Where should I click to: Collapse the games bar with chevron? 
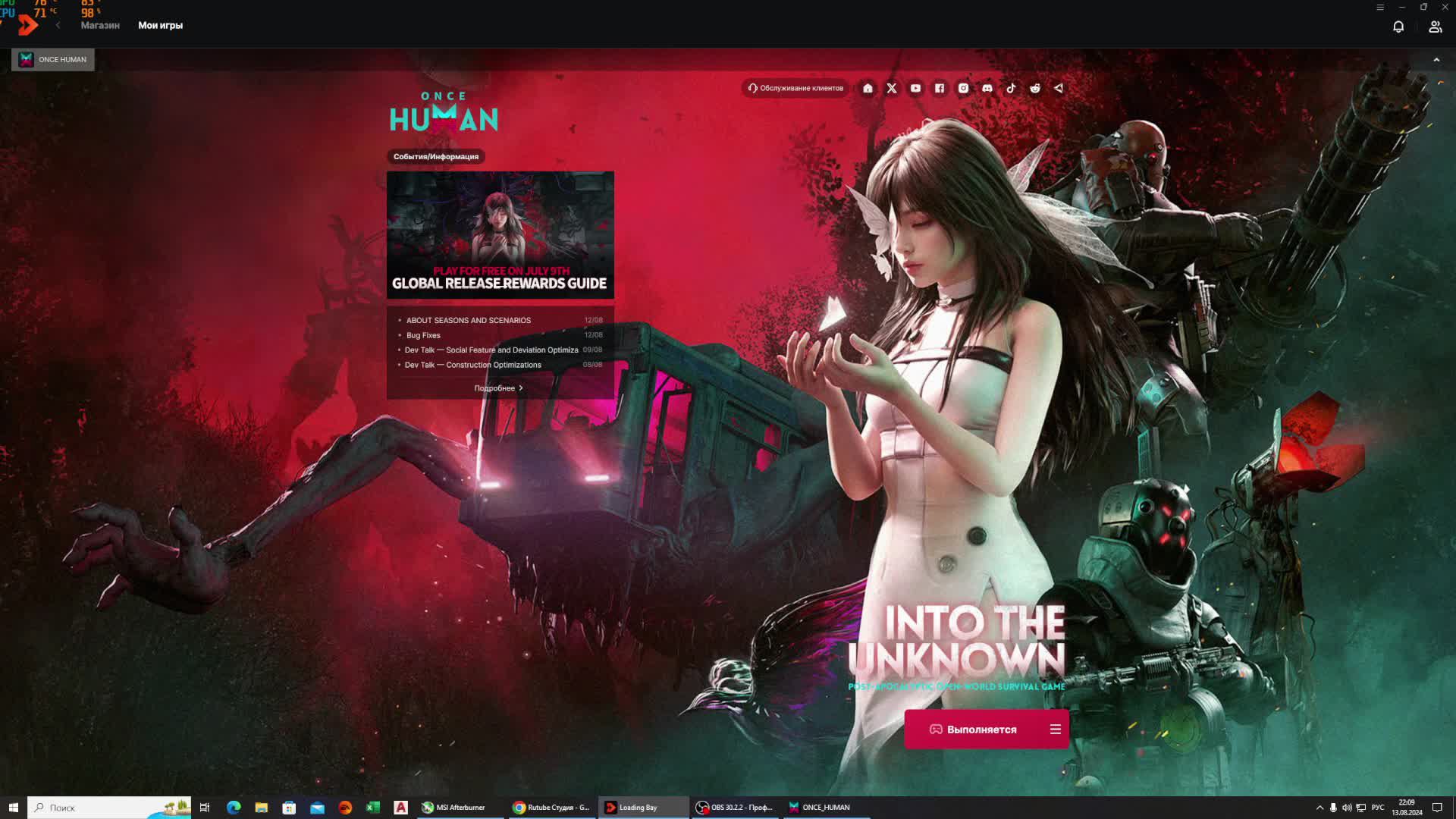pyautogui.click(x=1436, y=60)
